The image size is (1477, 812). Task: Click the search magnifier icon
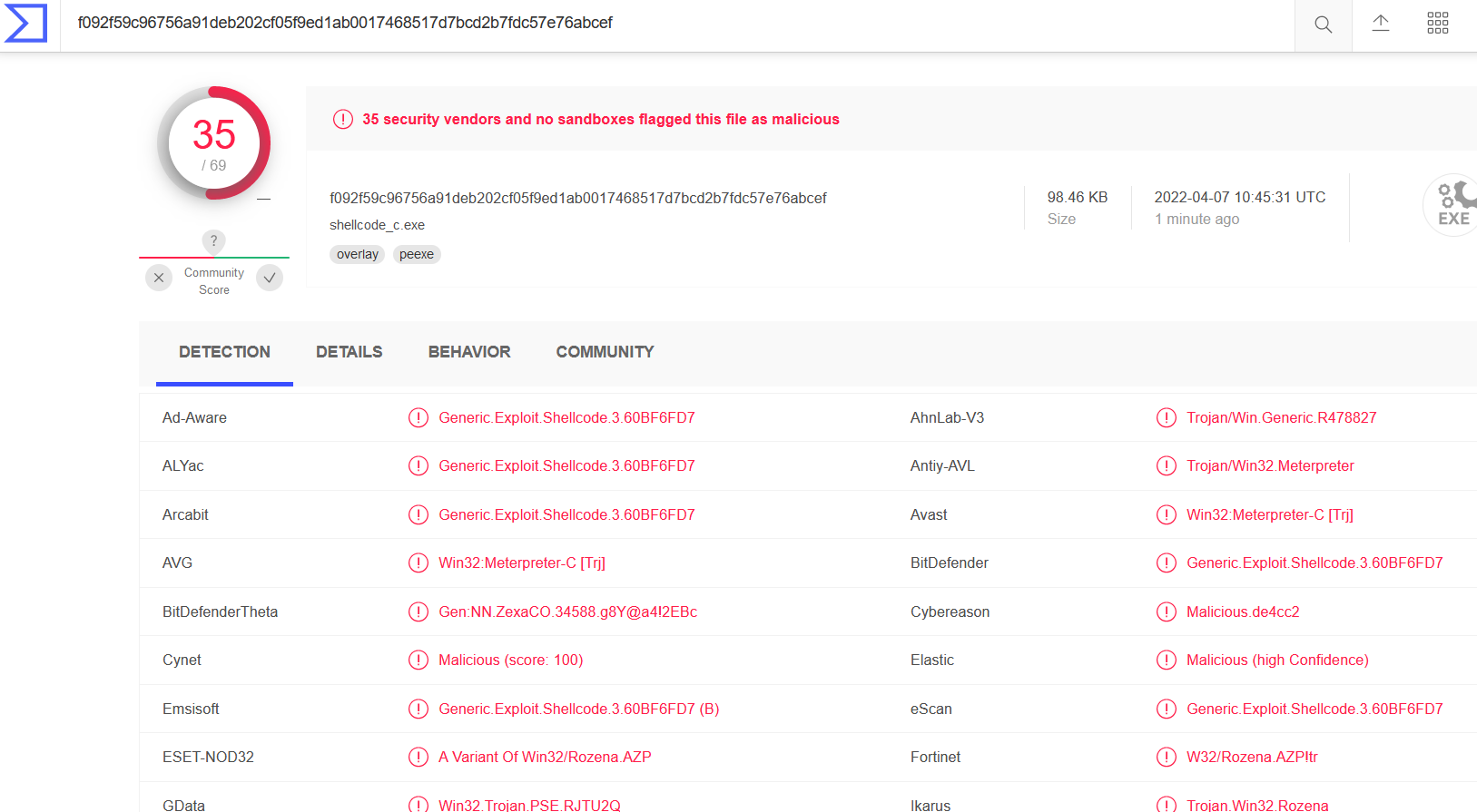pyautogui.click(x=1323, y=24)
